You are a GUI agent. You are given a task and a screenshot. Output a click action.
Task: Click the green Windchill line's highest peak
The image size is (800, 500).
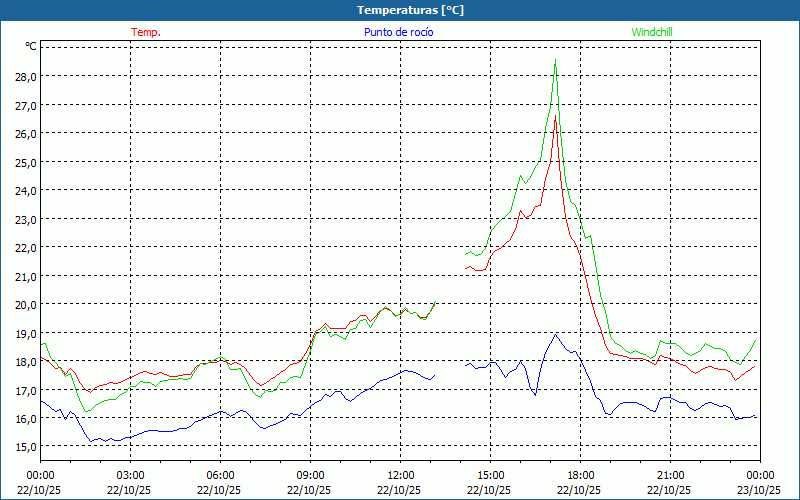(555, 61)
